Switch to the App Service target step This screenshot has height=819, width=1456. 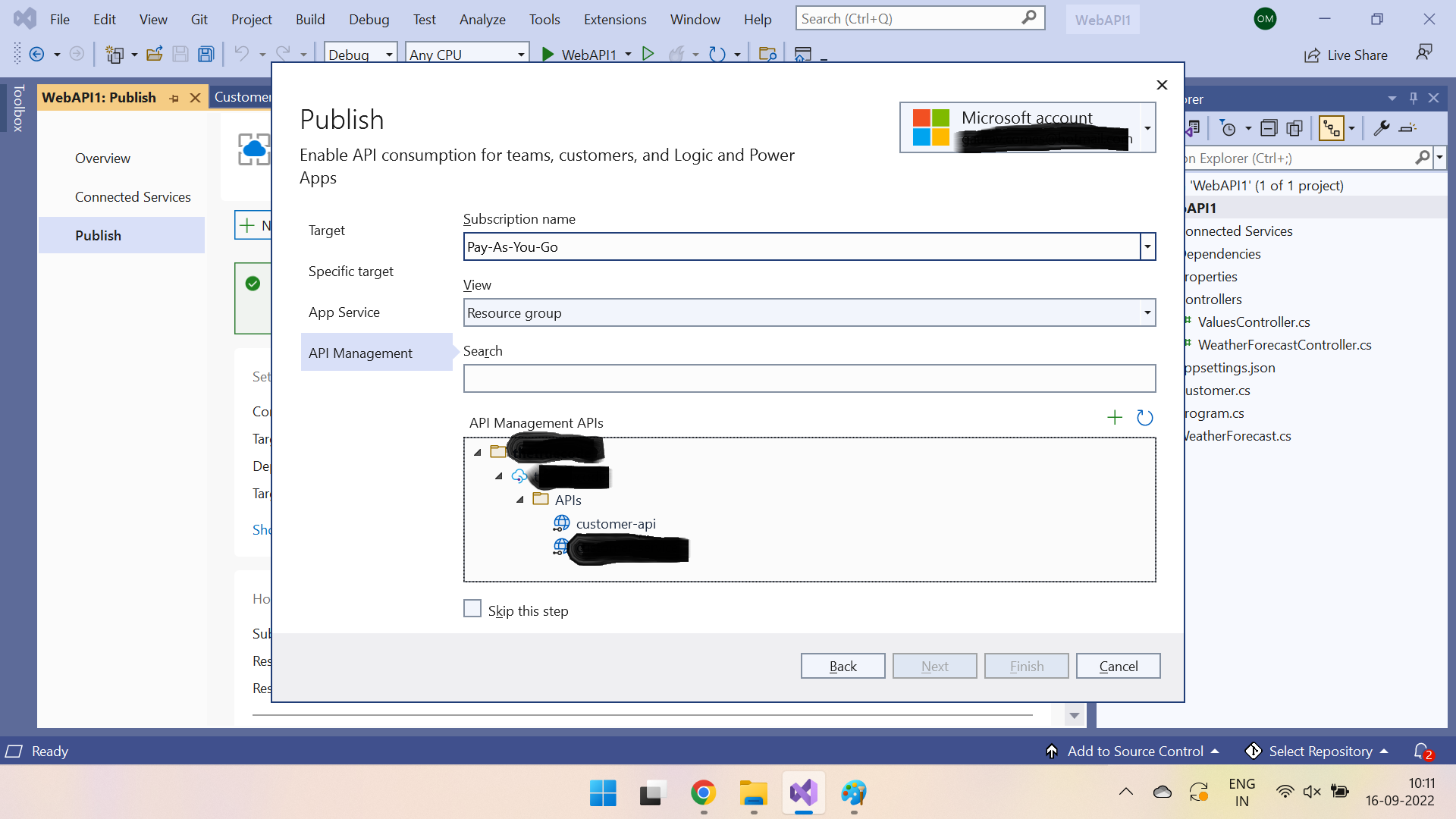[x=343, y=312]
